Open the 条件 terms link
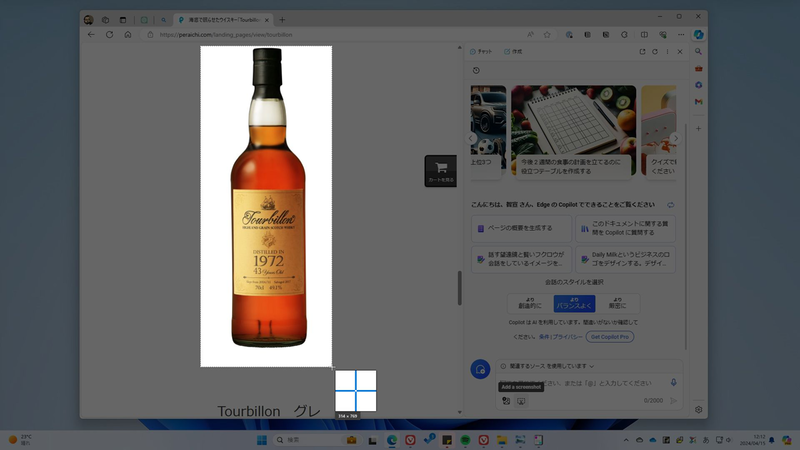 pyautogui.click(x=544, y=337)
